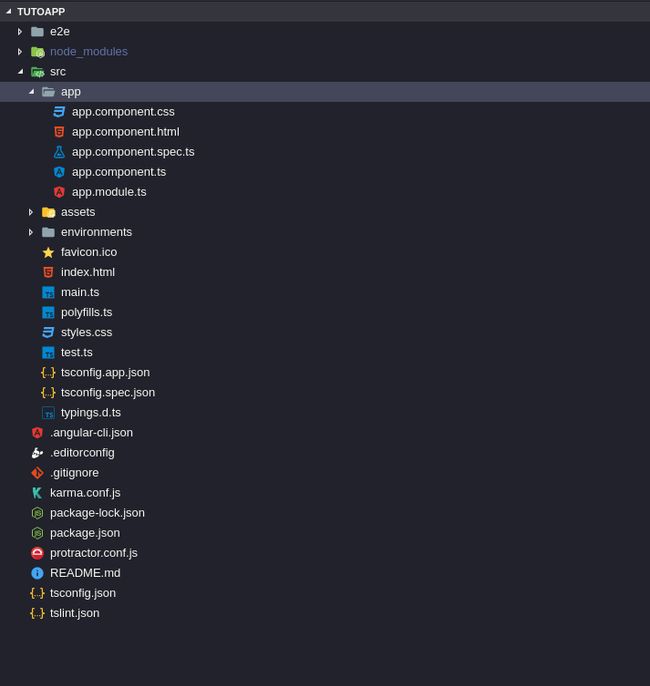Click the flask test icon for app.component.spec.ts

[x=59, y=152]
